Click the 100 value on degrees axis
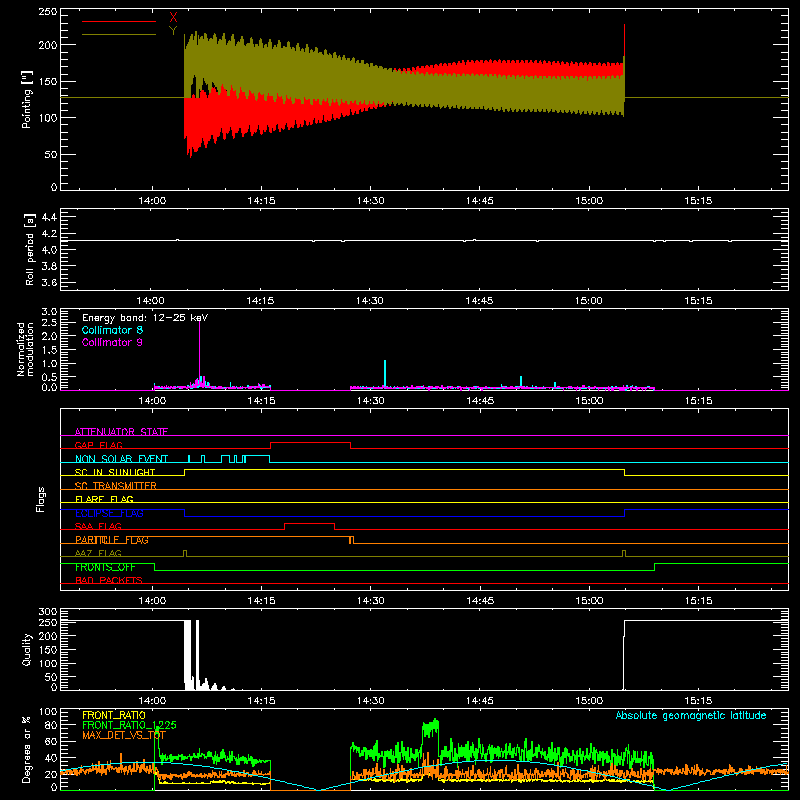The width and height of the screenshot is (800, 800). pyautogui.click(x=48, y=712)
